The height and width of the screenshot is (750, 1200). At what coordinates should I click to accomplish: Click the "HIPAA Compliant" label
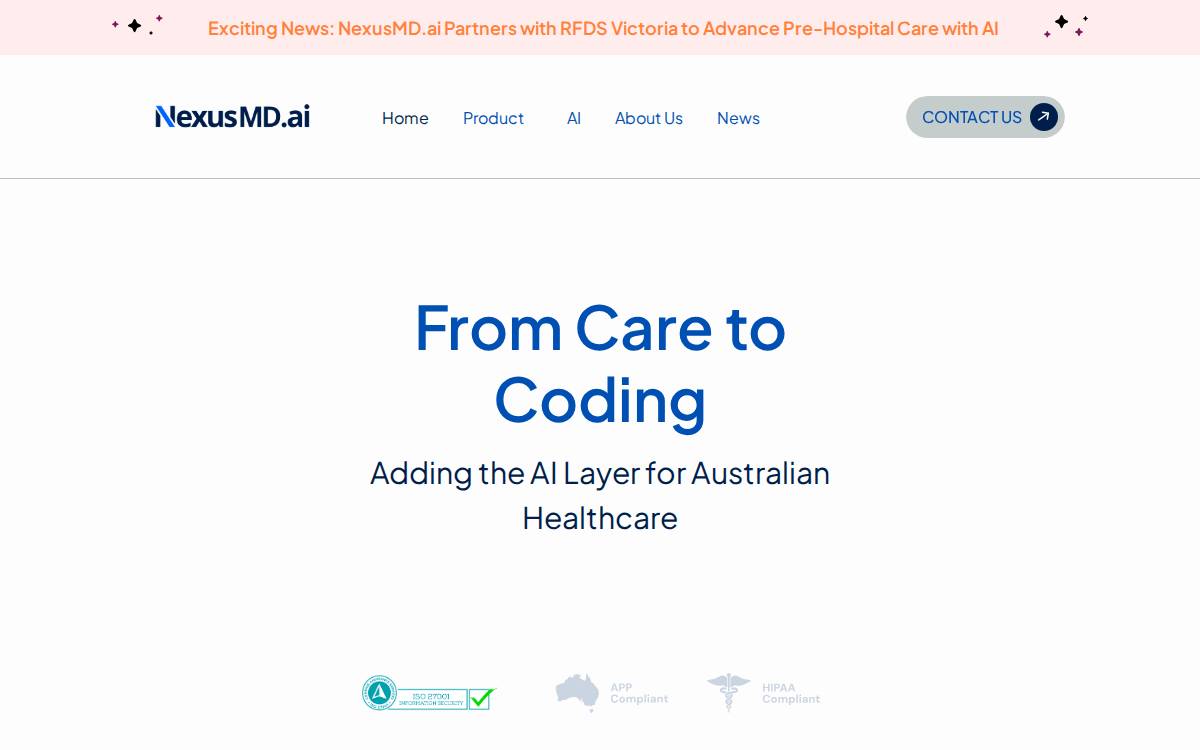(x=791, y=693)
